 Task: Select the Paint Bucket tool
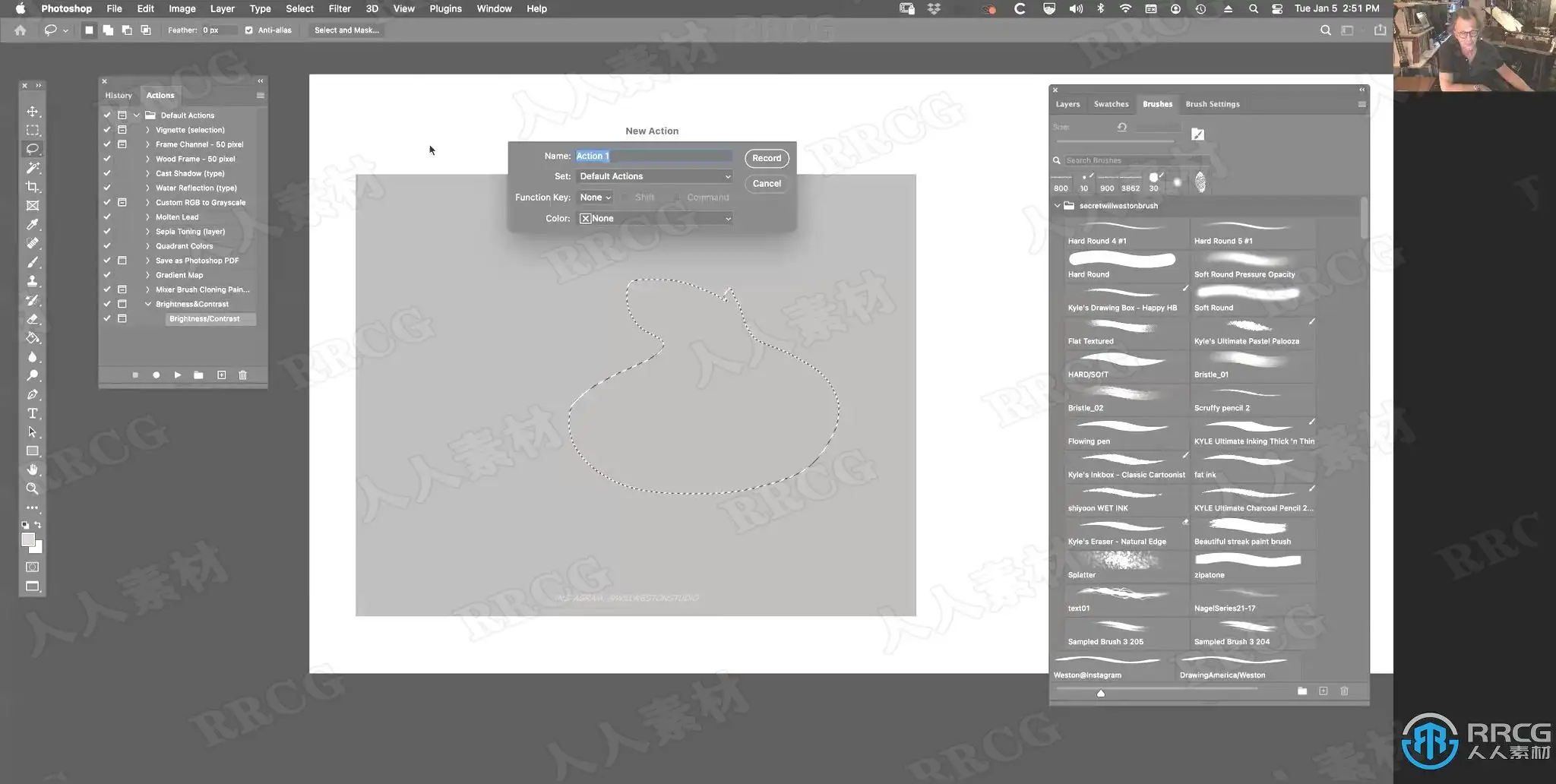click(x=33, y=338)
